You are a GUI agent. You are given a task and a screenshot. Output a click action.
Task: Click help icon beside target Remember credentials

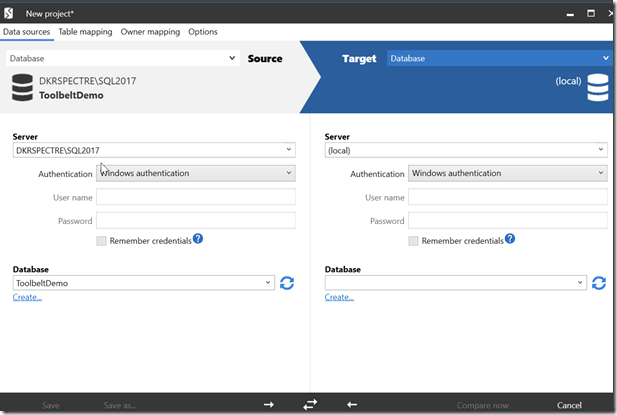510,239
